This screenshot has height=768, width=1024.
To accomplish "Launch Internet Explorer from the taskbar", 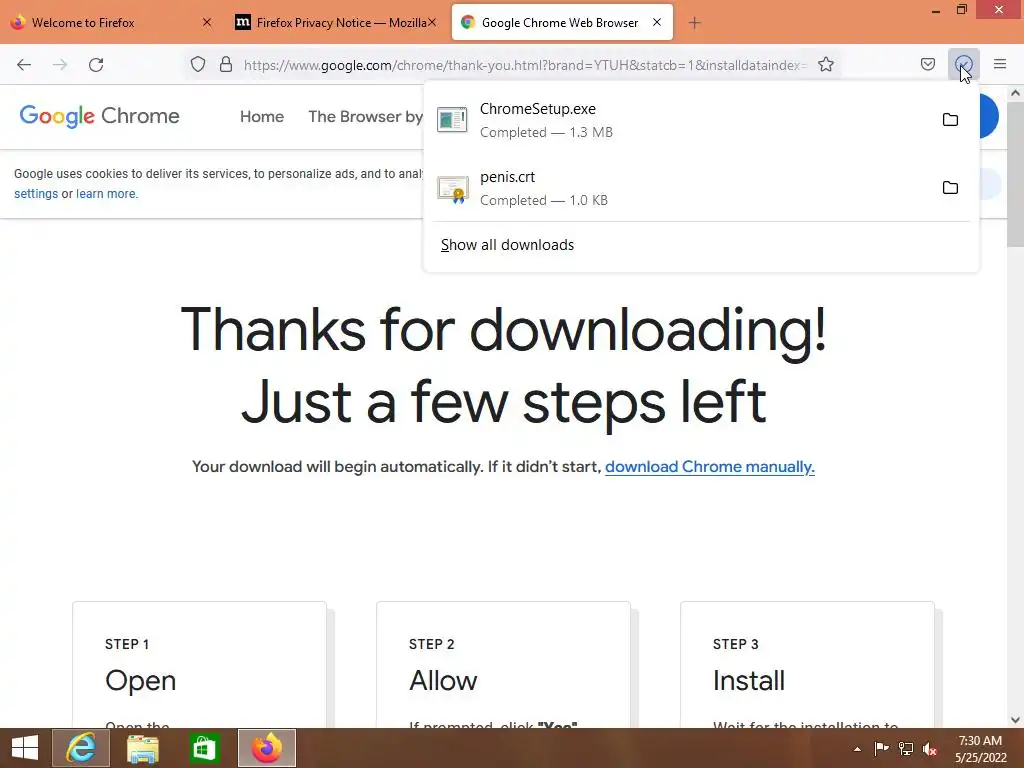I will [81, 748].
